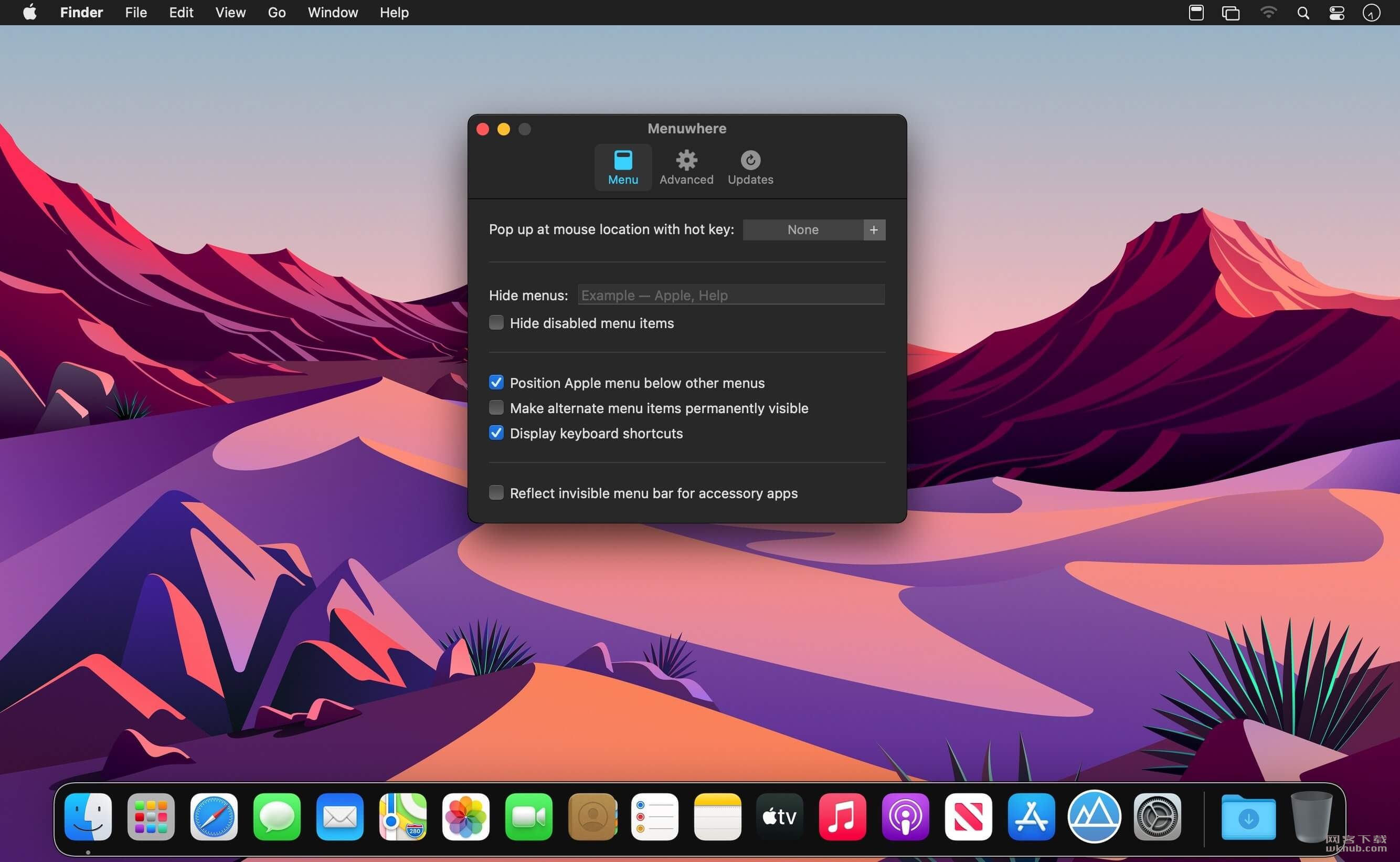Open App Store from the Dock
Viewport: 1400px width, 862px height.
1031,816
